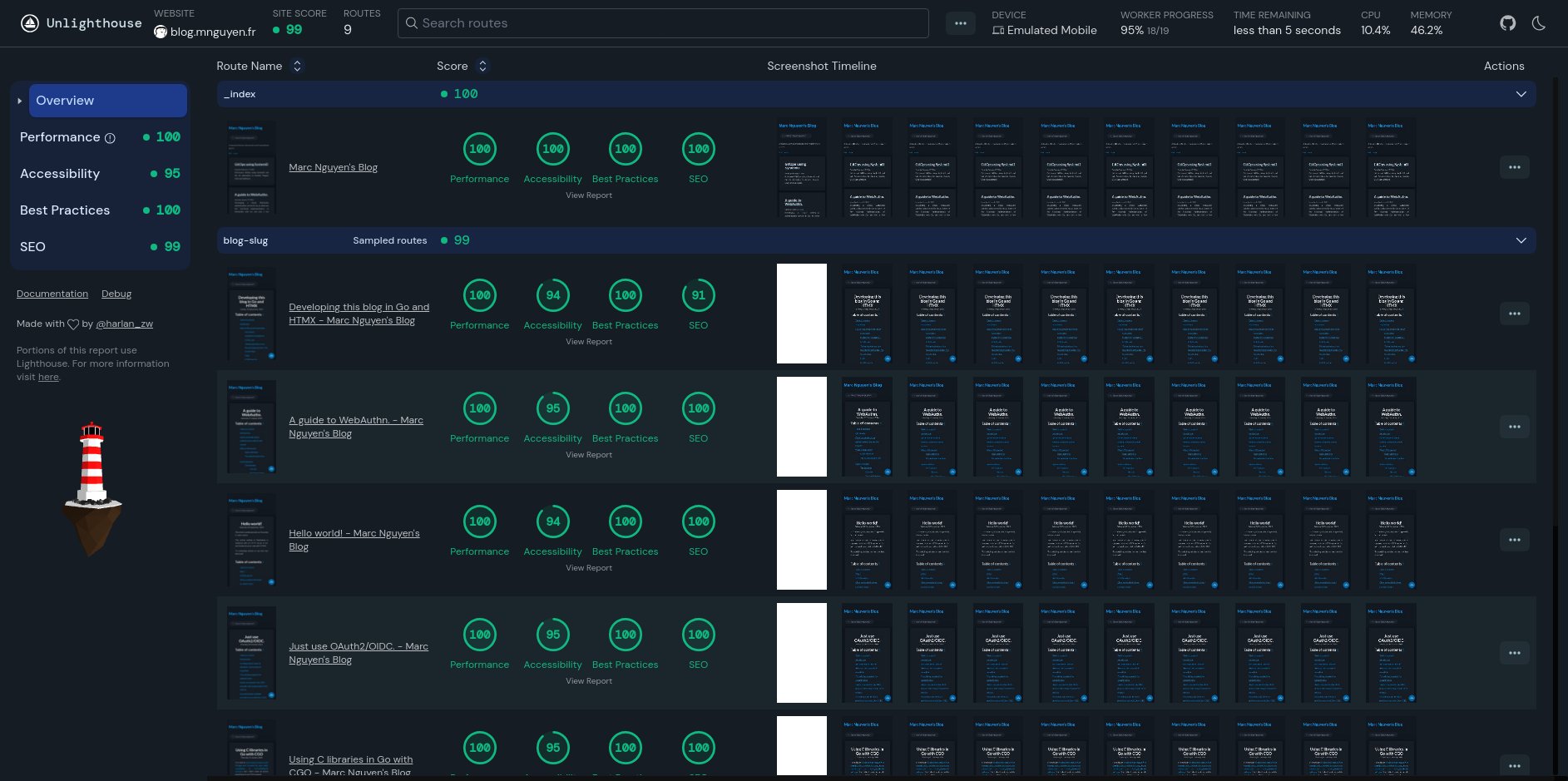1568x781 pixels.
Task: Focus the Search routes input
Action: 663,23
